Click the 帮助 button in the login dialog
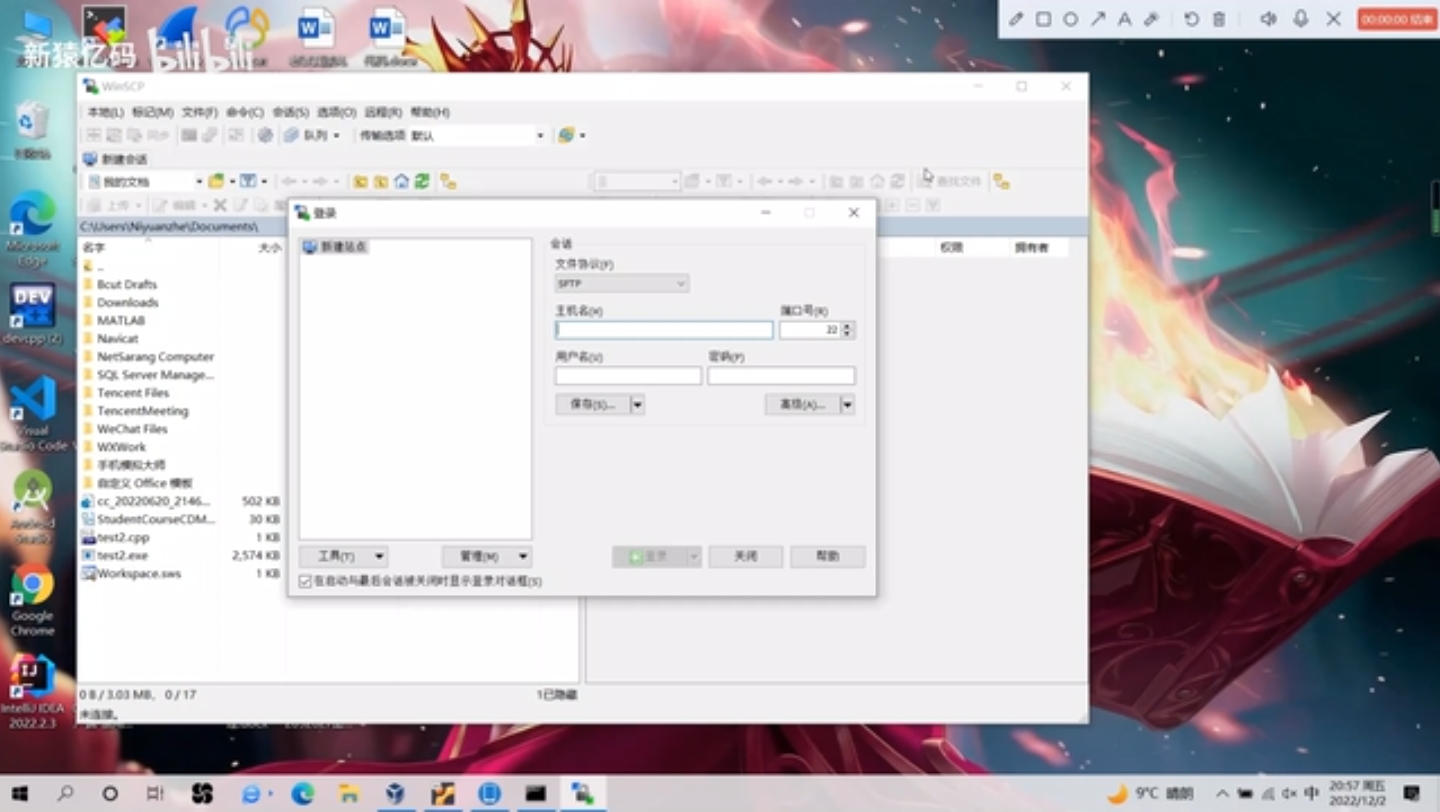The height and width of the screenshot is (812, 1440). 827,556
